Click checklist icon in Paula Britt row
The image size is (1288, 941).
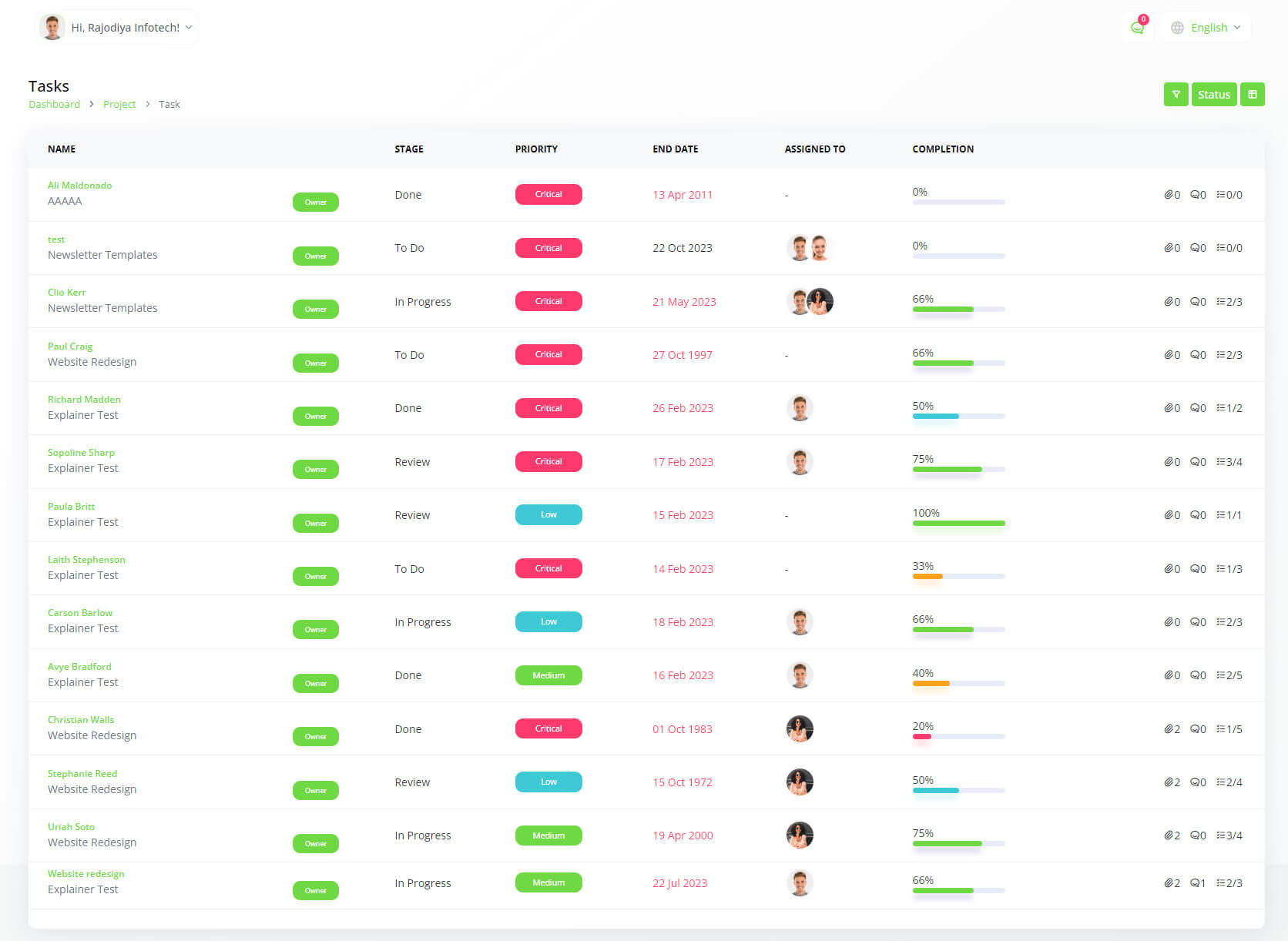[x=1220, y=515]
